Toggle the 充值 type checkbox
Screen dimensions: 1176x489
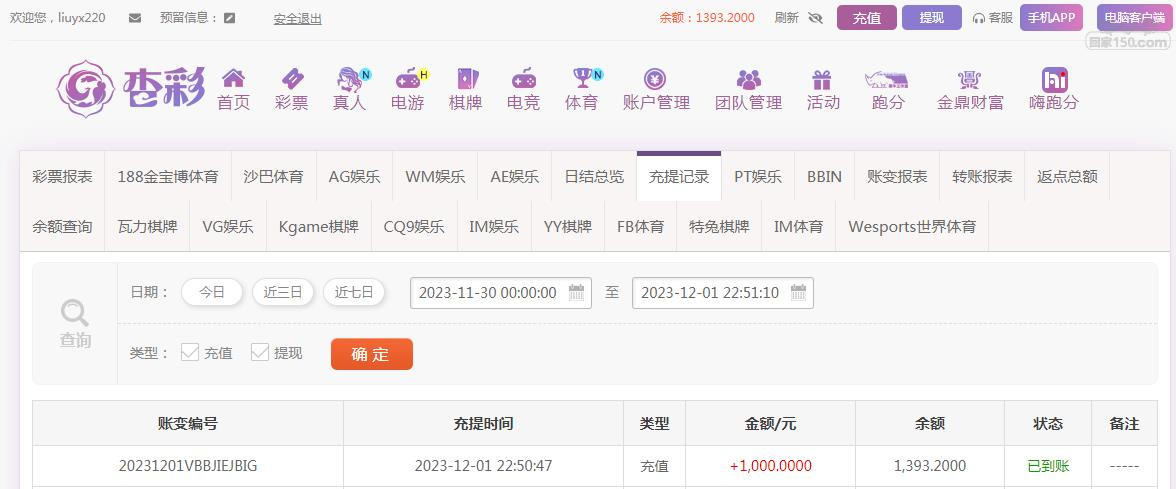pyautogui.click(x=190, y=352)
